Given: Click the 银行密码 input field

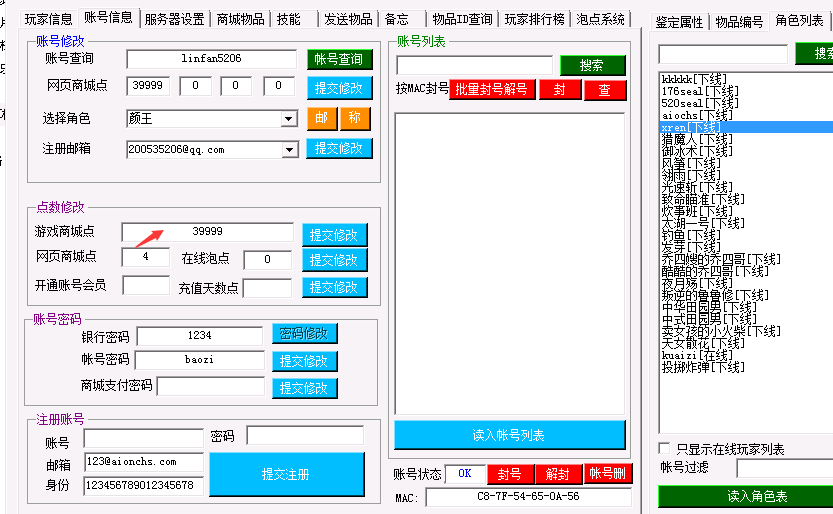Looking at the screenshot, I should tap(200, 336).
